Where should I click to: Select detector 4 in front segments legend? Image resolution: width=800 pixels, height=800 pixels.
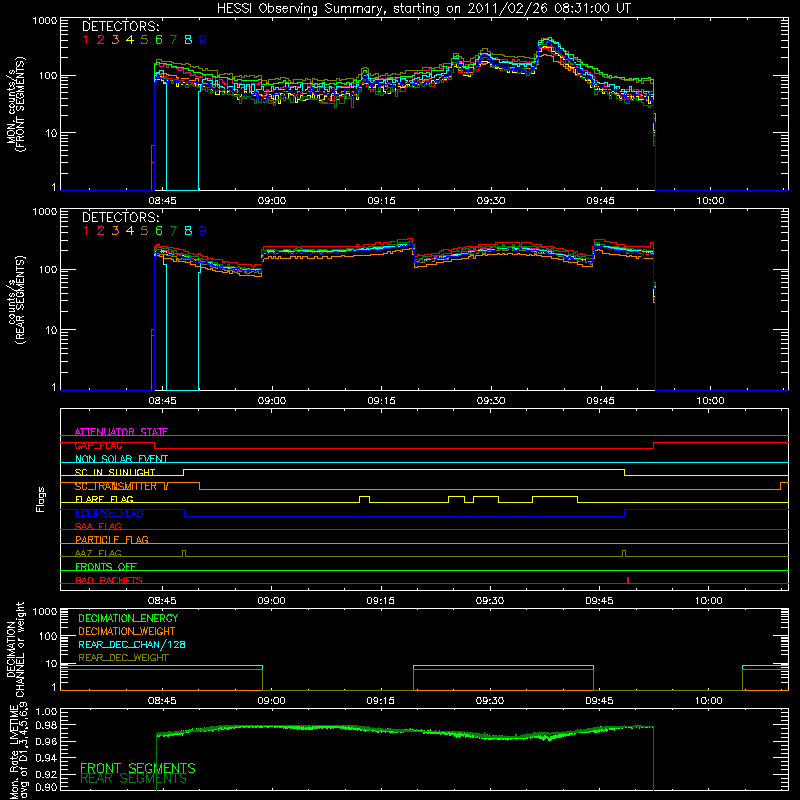pos(130,40)
